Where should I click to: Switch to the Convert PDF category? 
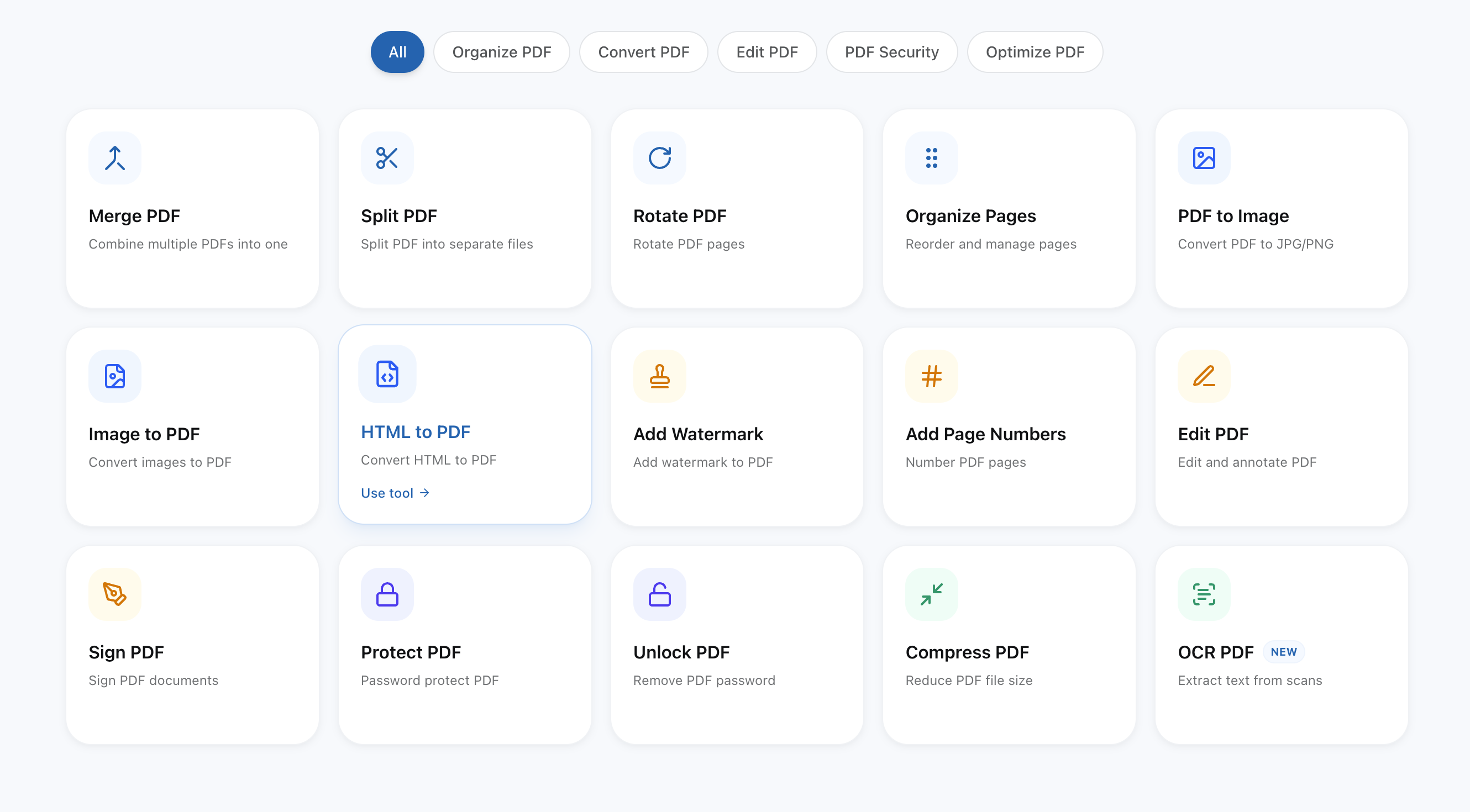(643, 52)
